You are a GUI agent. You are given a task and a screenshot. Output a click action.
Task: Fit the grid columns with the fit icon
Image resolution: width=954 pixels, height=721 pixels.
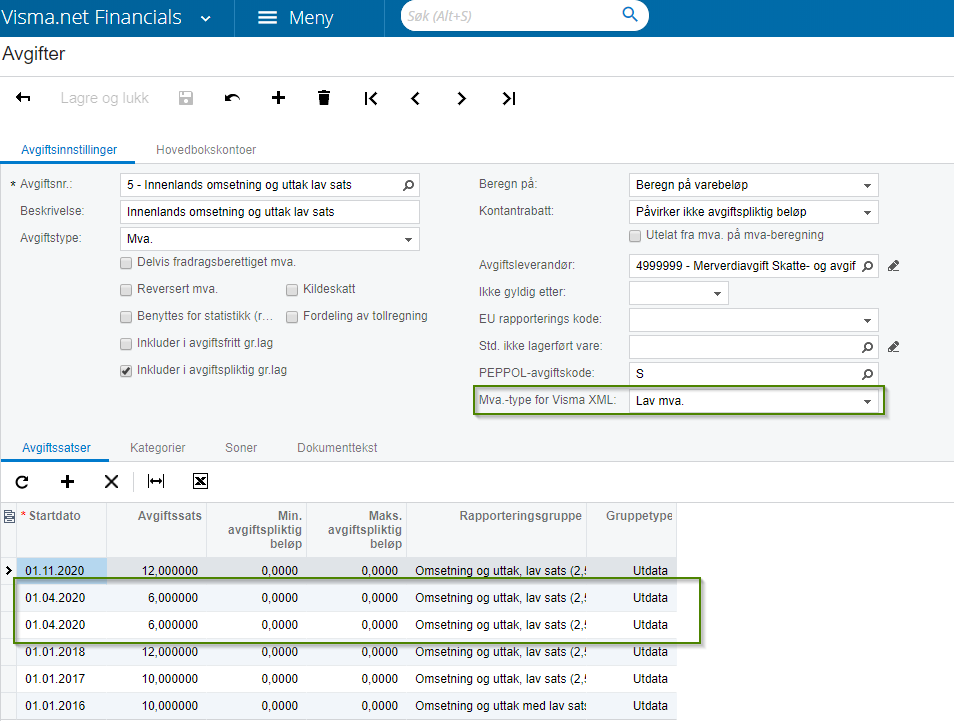pos(156,481)
